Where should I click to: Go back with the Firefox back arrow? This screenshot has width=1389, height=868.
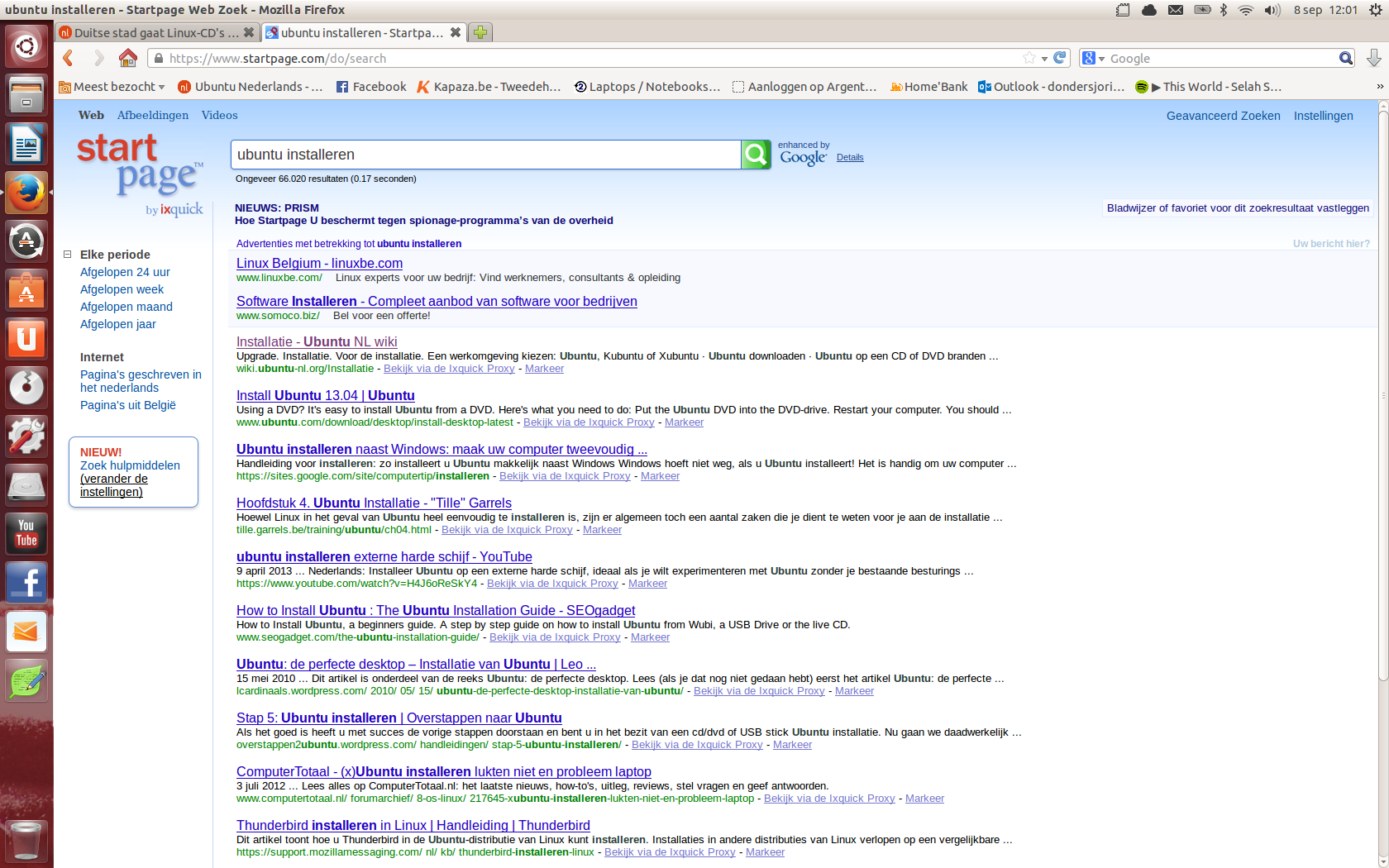69,58
